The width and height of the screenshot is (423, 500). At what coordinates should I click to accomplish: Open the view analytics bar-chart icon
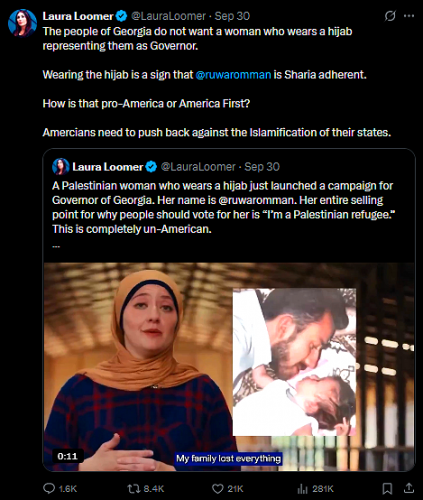click(x=302, y=489)
